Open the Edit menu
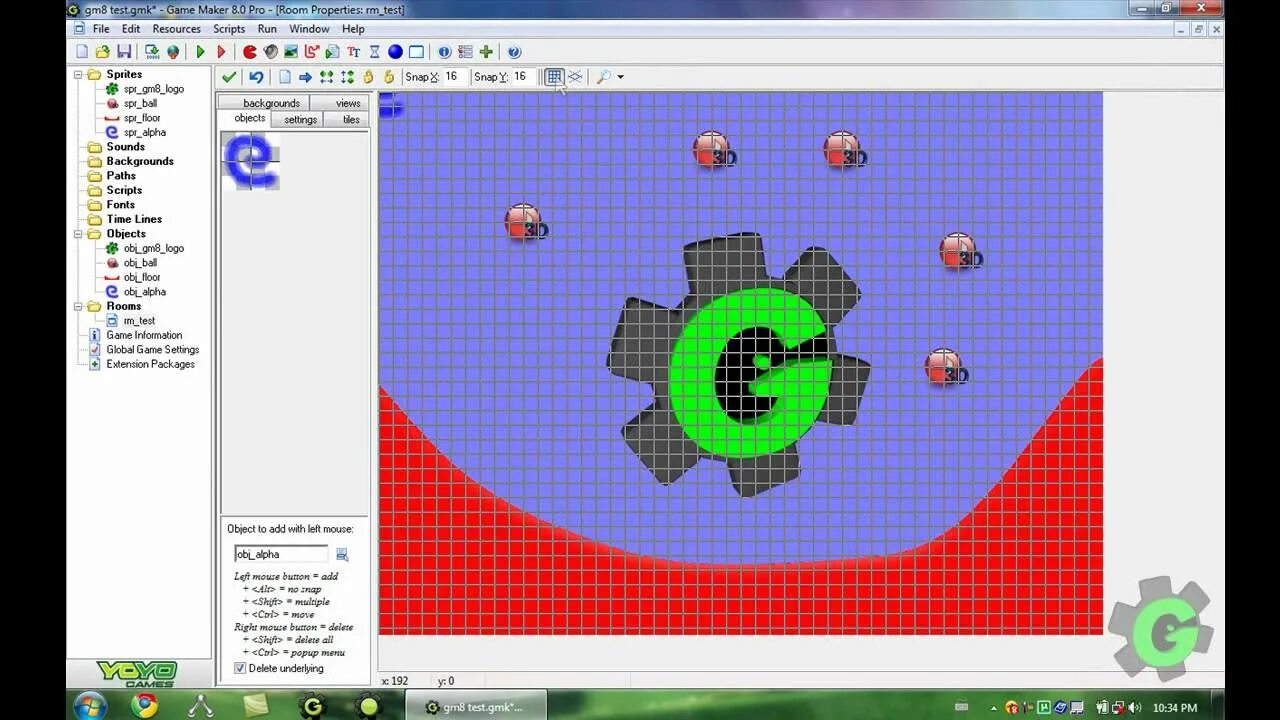Image resolution: width=1280 pixels, height=720 pixels. (131, 29)
